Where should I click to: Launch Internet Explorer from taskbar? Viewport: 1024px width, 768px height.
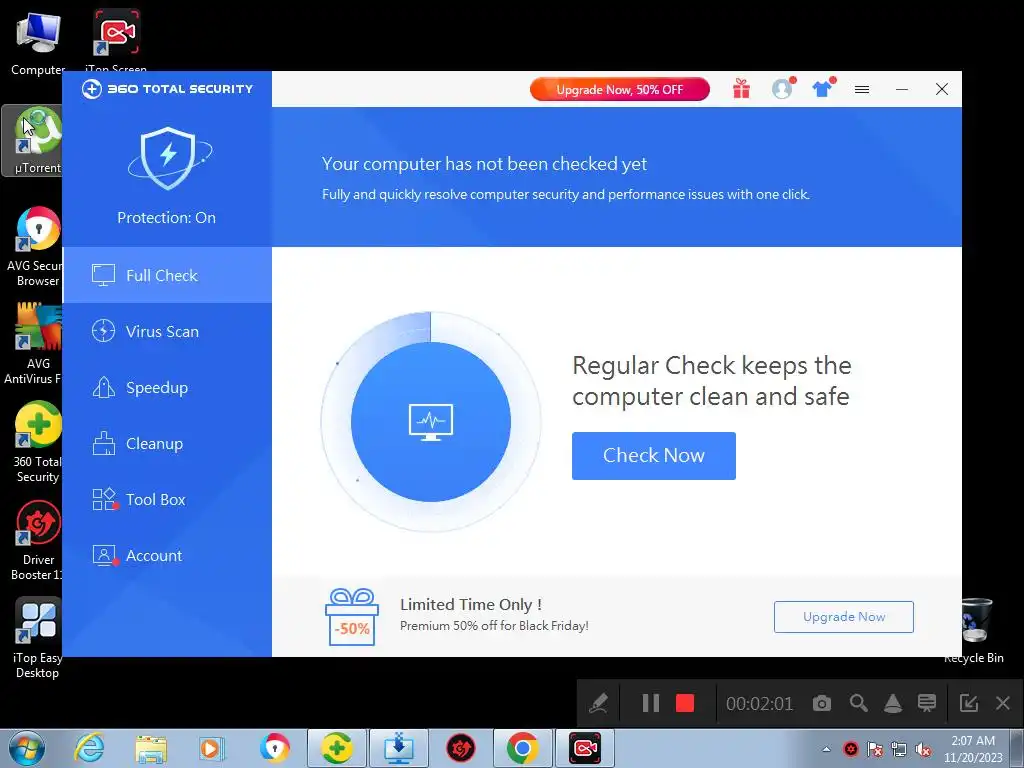point(89,748)
